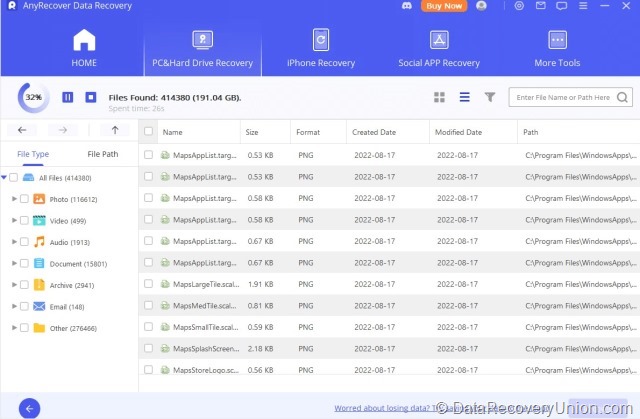Select checkbox for MapsMedTile row
Image resolution: width=640 pixels, height=419 pixels.
click(148, 305)
